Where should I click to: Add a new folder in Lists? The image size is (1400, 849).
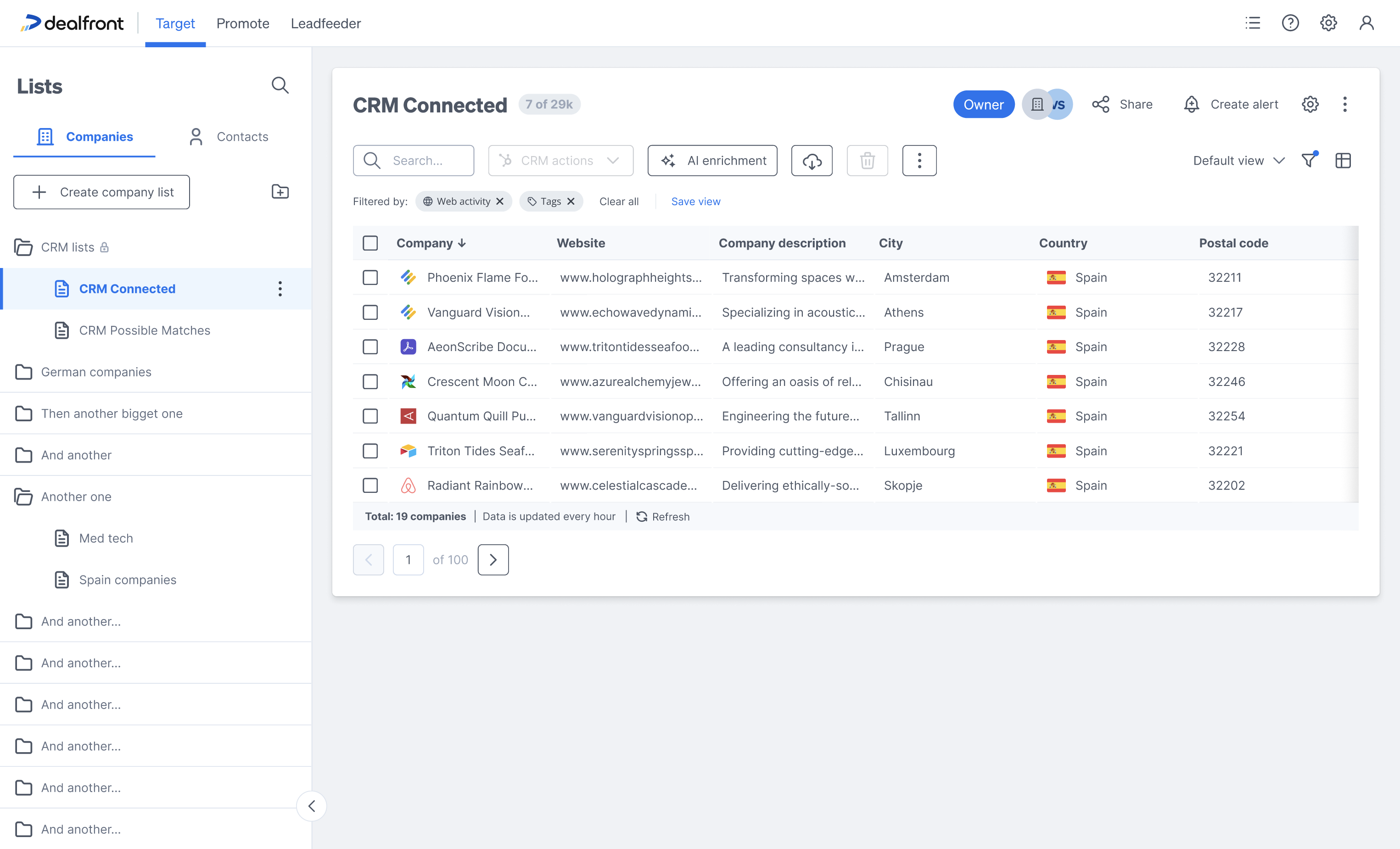pos(280,192)
